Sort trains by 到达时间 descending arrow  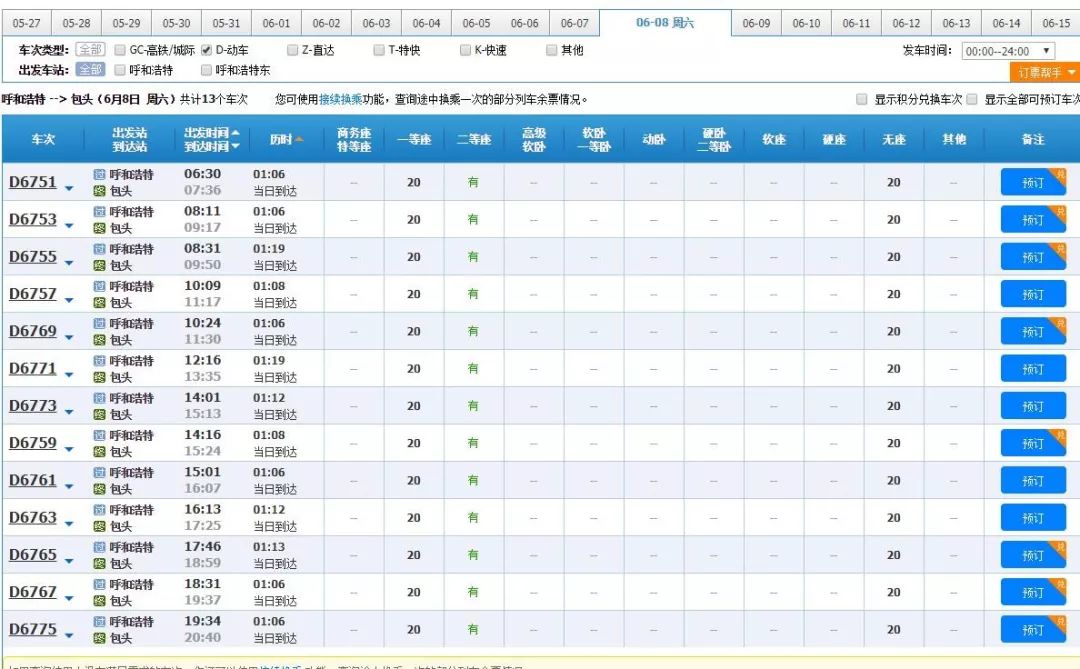pos(235,147)
